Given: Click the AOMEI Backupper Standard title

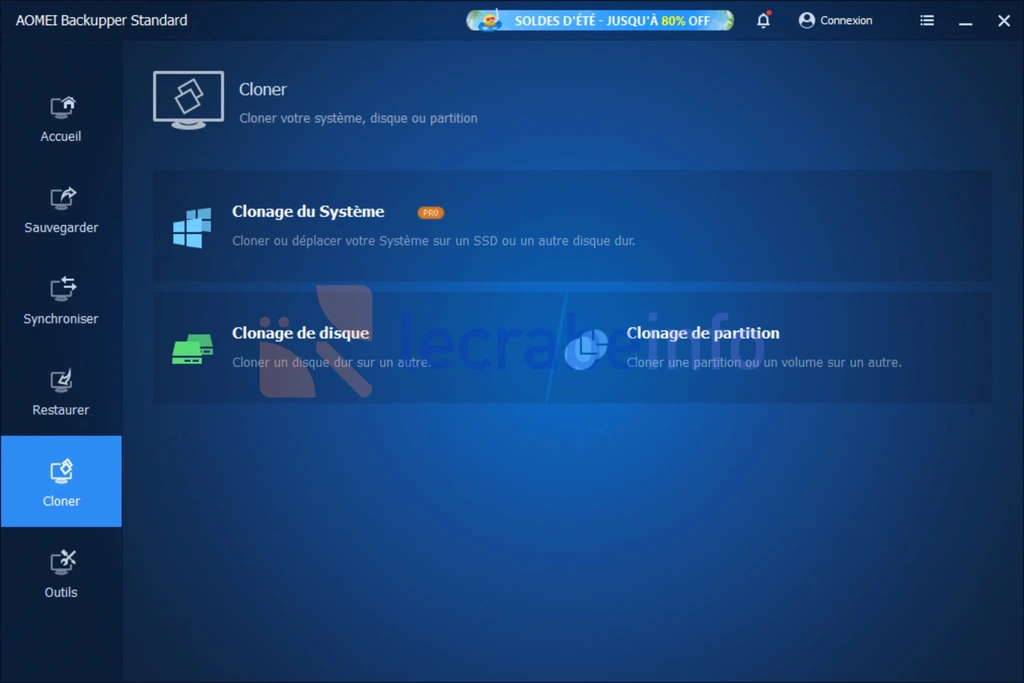Looking at the screenshot, I should point(101,20).
